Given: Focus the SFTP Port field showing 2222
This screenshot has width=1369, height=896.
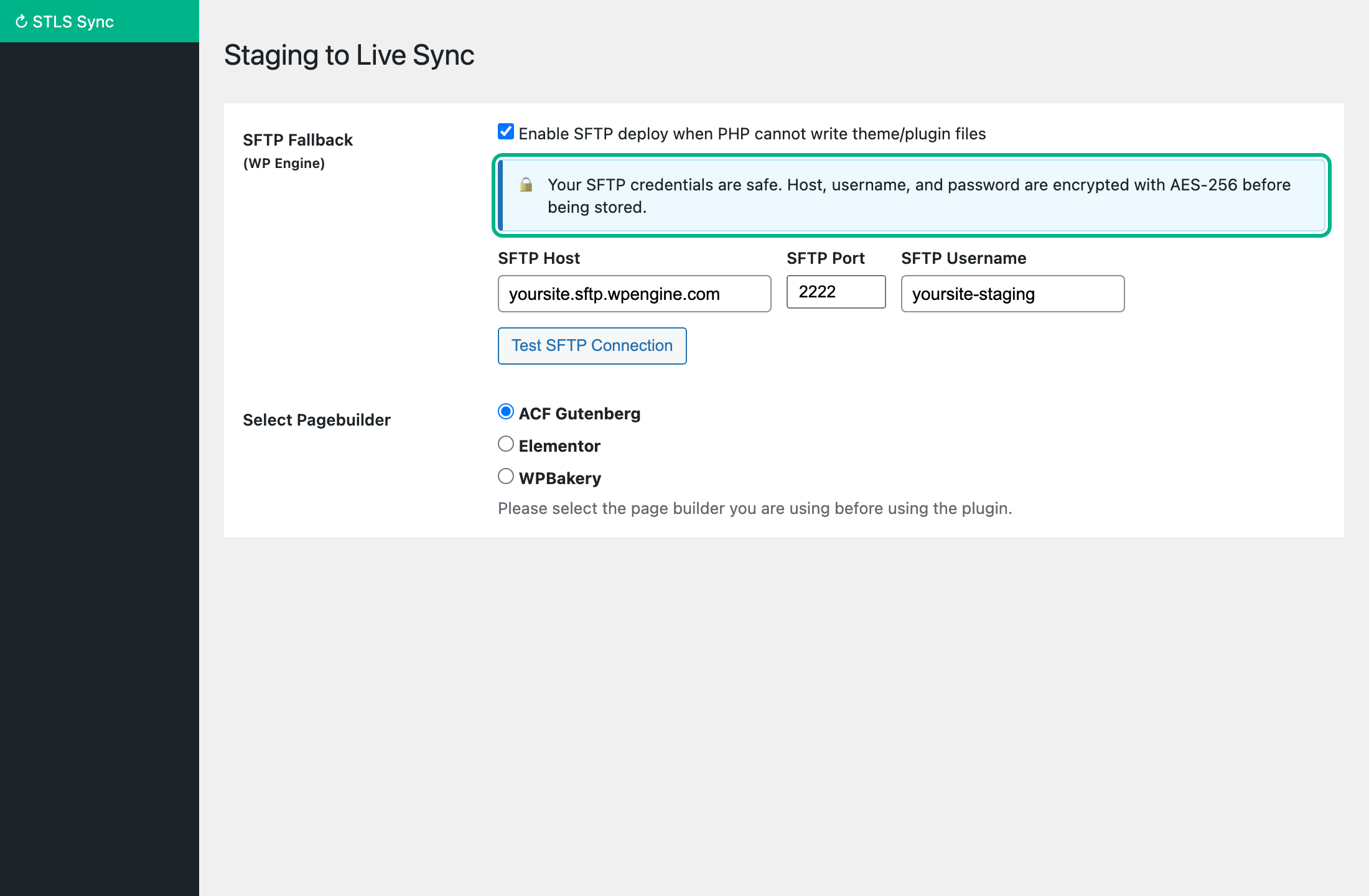Looking at the screenshot, I should point(836,292).
